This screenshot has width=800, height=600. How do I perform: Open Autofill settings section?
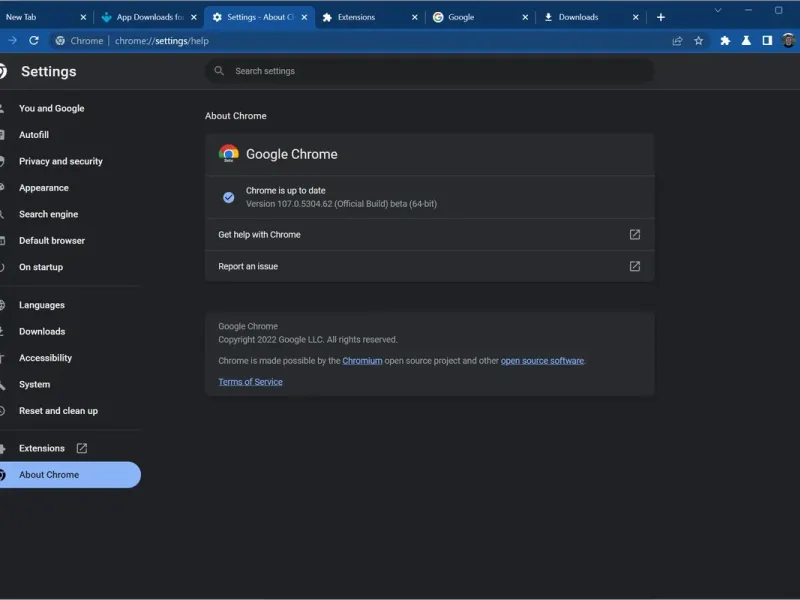[34, 135]
